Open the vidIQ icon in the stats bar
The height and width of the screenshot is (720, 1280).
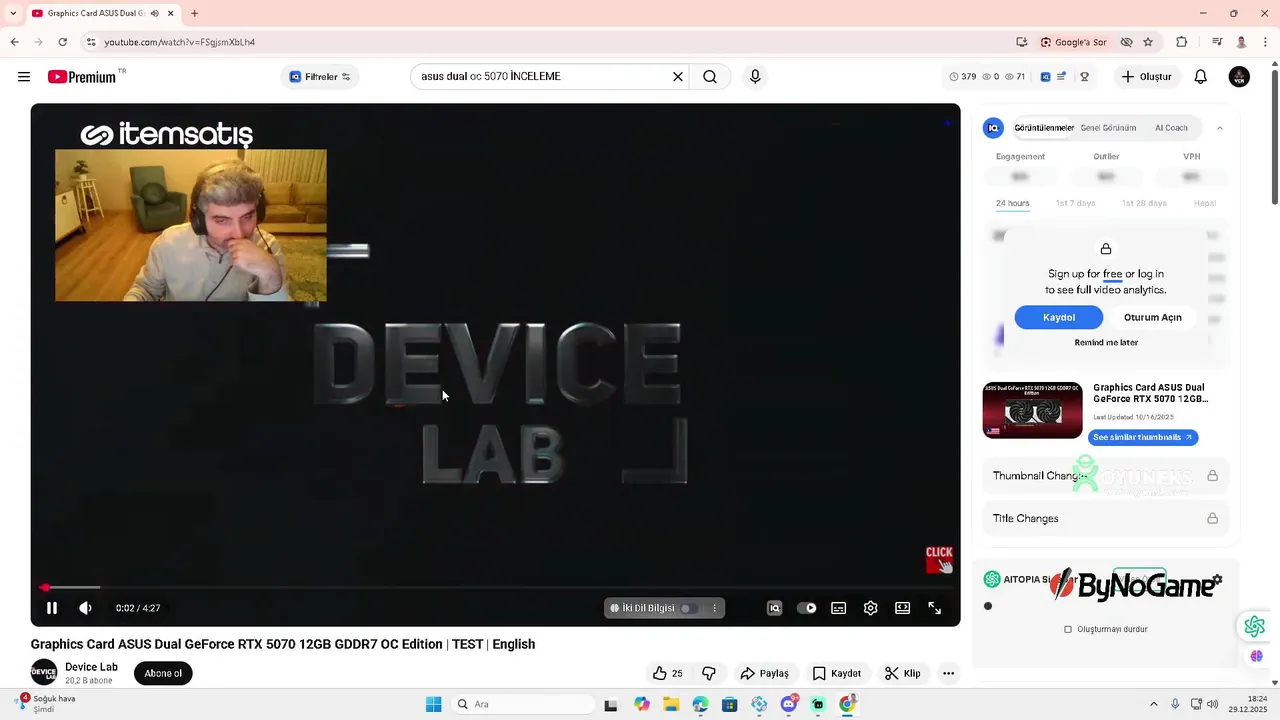click(x=1045, y=77)
